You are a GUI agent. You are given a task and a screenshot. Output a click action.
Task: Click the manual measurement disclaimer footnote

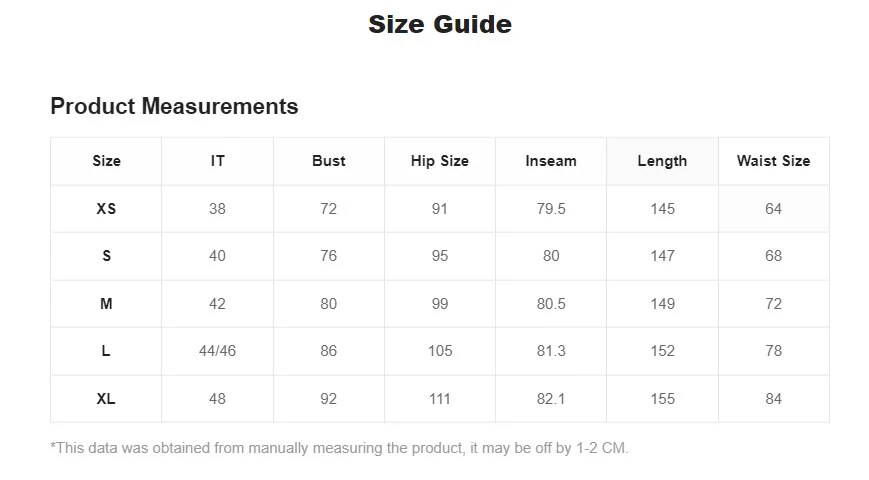tap(339, 448)
